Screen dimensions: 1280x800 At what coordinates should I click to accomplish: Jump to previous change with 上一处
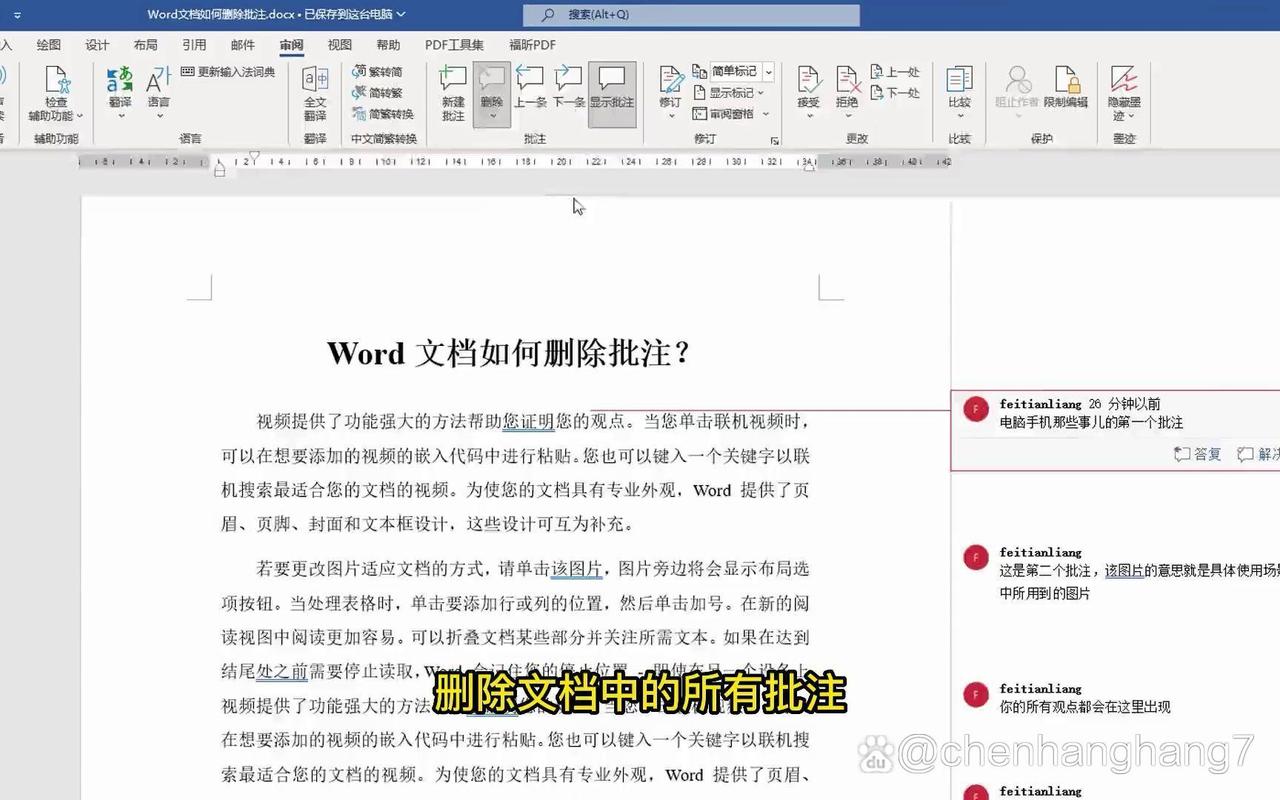click(894, 72)
